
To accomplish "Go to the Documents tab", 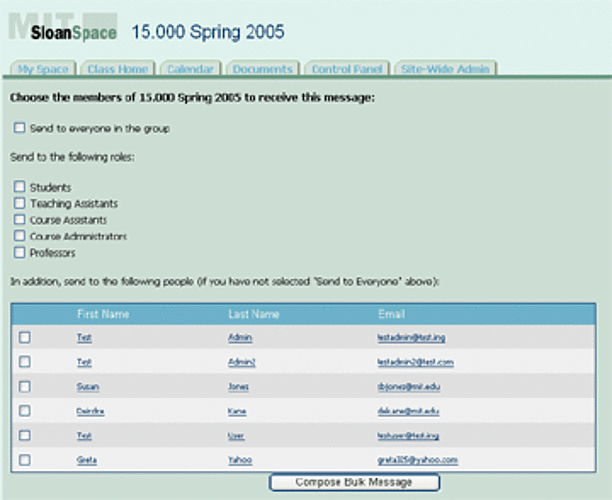I will [262, 69].
